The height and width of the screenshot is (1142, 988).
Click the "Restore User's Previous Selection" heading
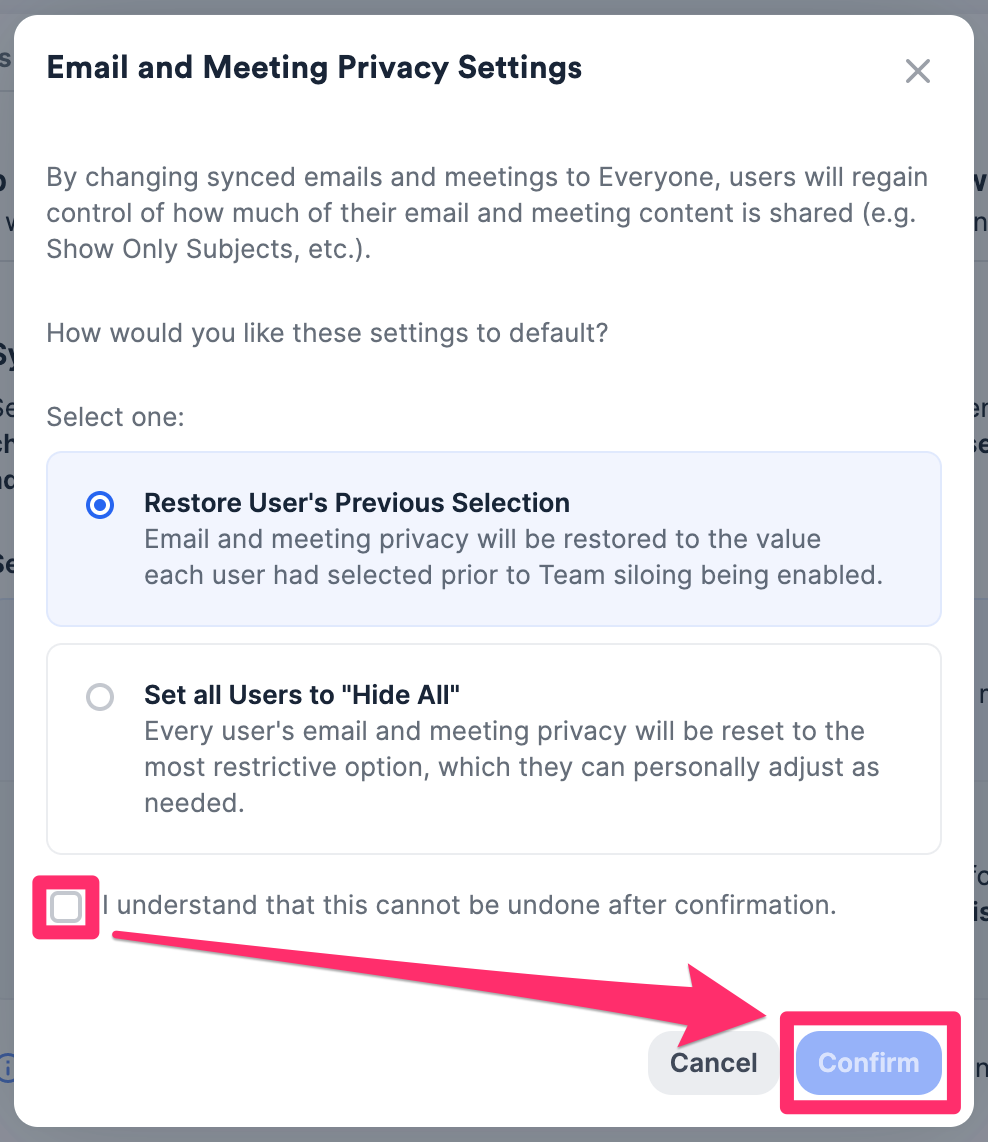pos(356,502)
